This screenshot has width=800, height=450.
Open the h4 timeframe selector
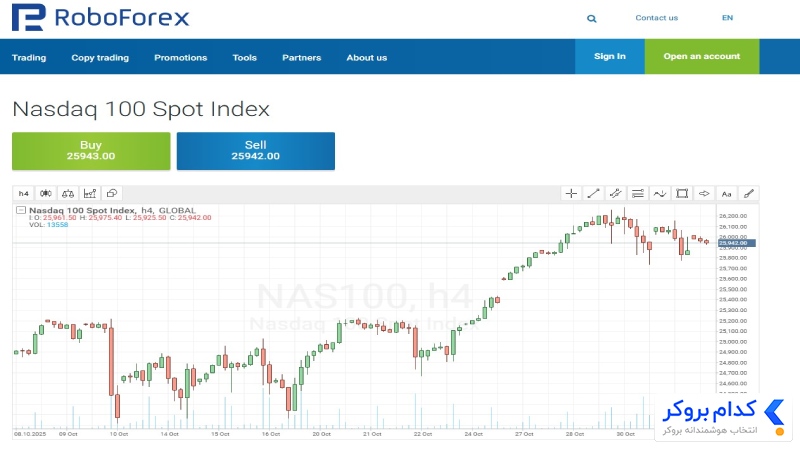point(23,193)
